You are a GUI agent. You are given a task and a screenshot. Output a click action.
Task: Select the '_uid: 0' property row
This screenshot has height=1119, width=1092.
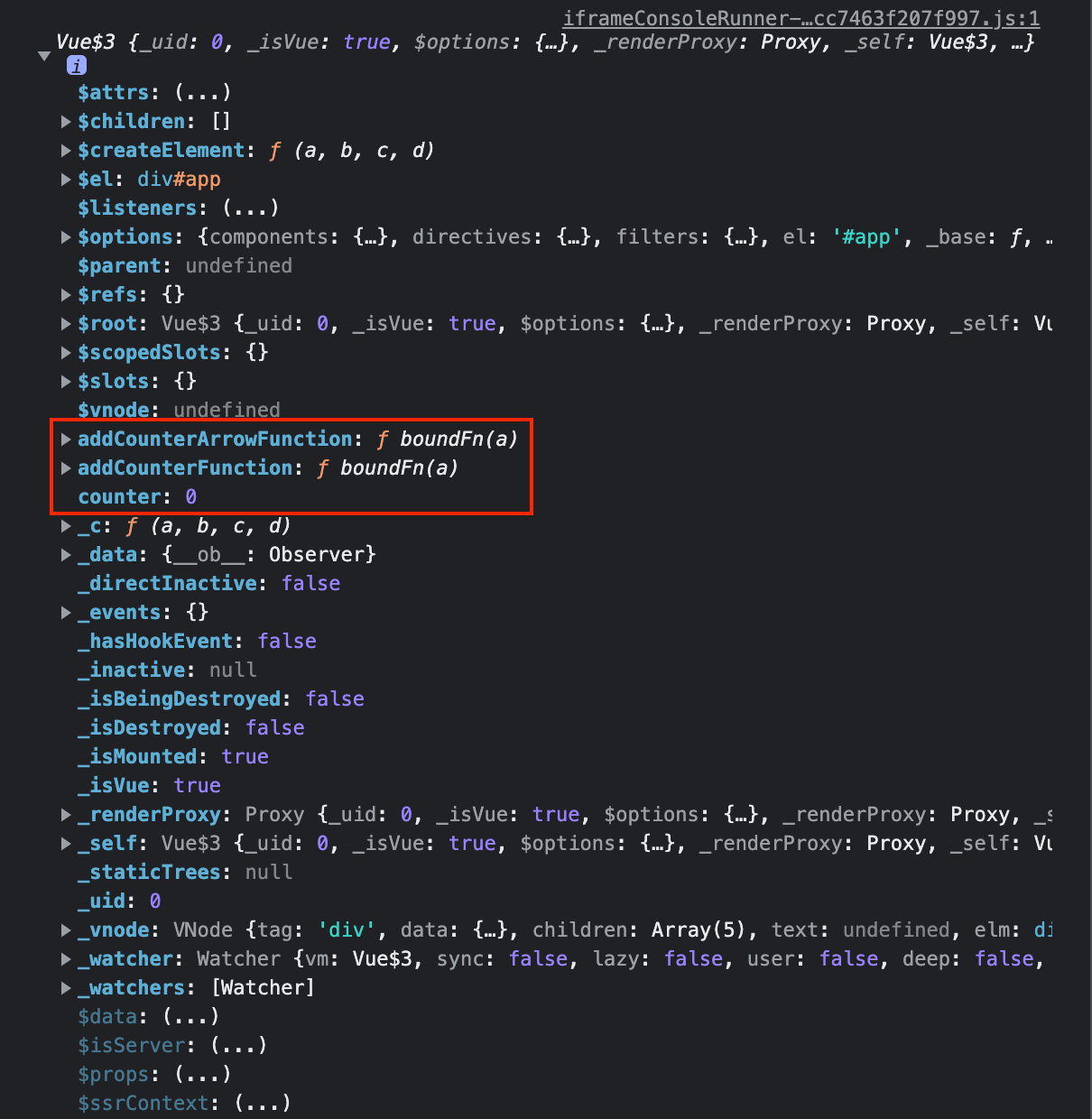pyautogui.click(x=119, y=901)
